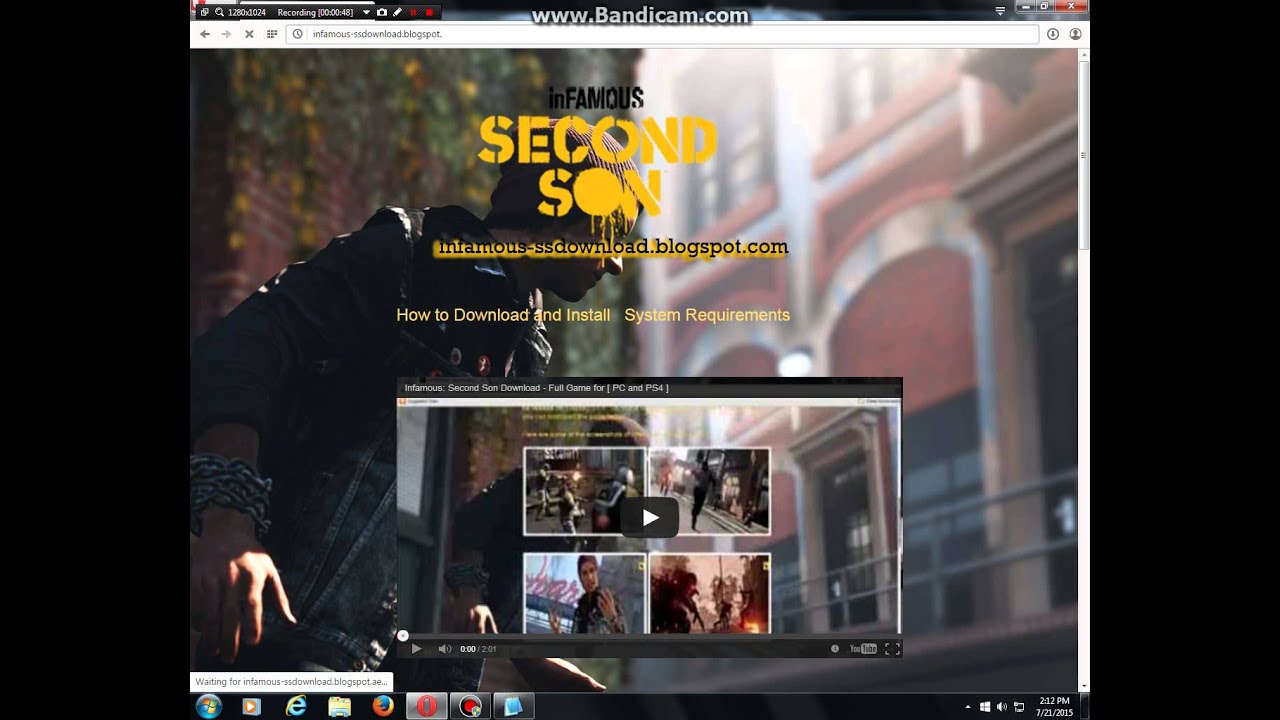This screenshot has height=720, width=1280.
Task: Pause the Bandicam recording
Action: pyautogui.click(x=413, y=12)
